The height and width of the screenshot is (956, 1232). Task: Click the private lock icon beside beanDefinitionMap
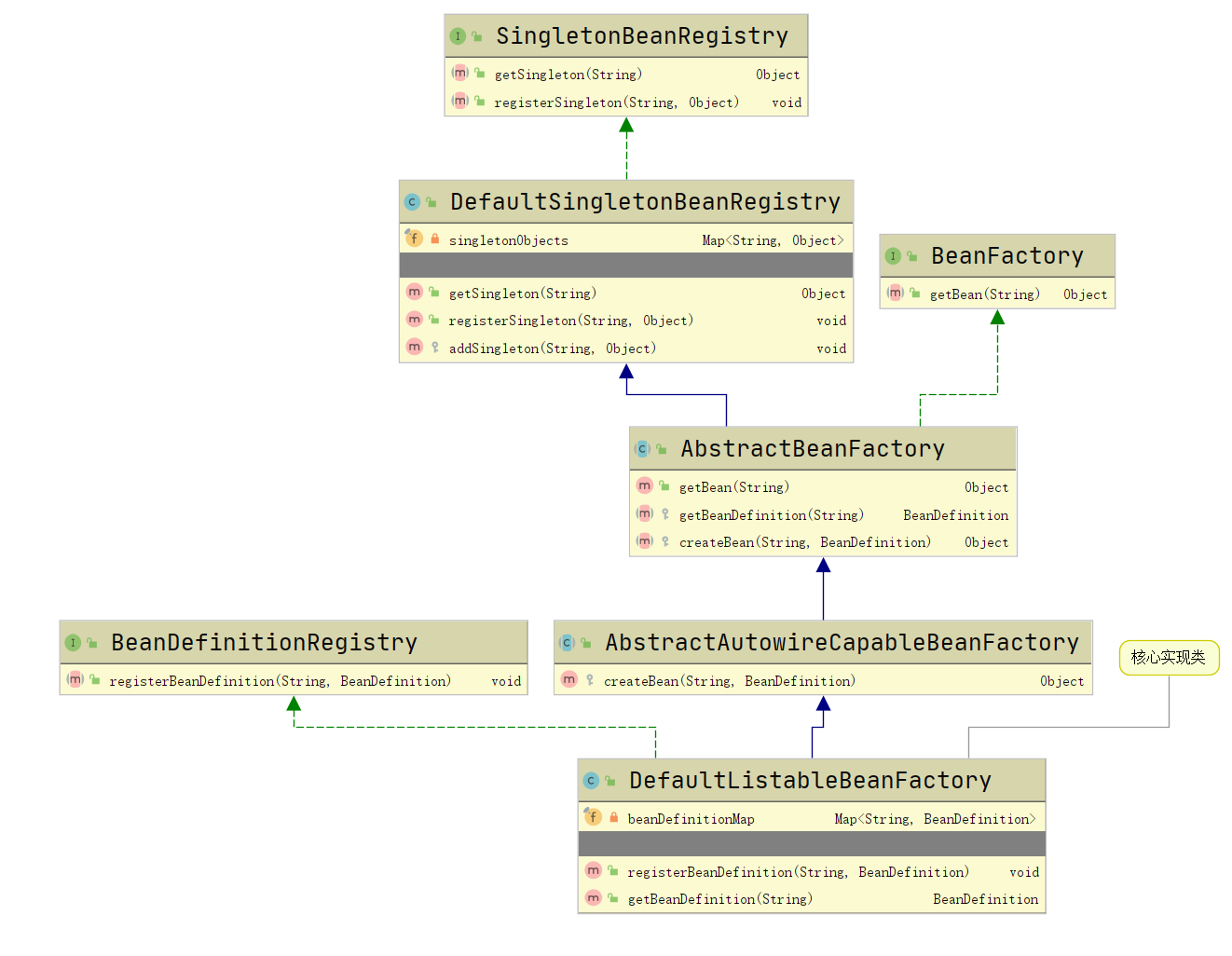coord(613,818)
